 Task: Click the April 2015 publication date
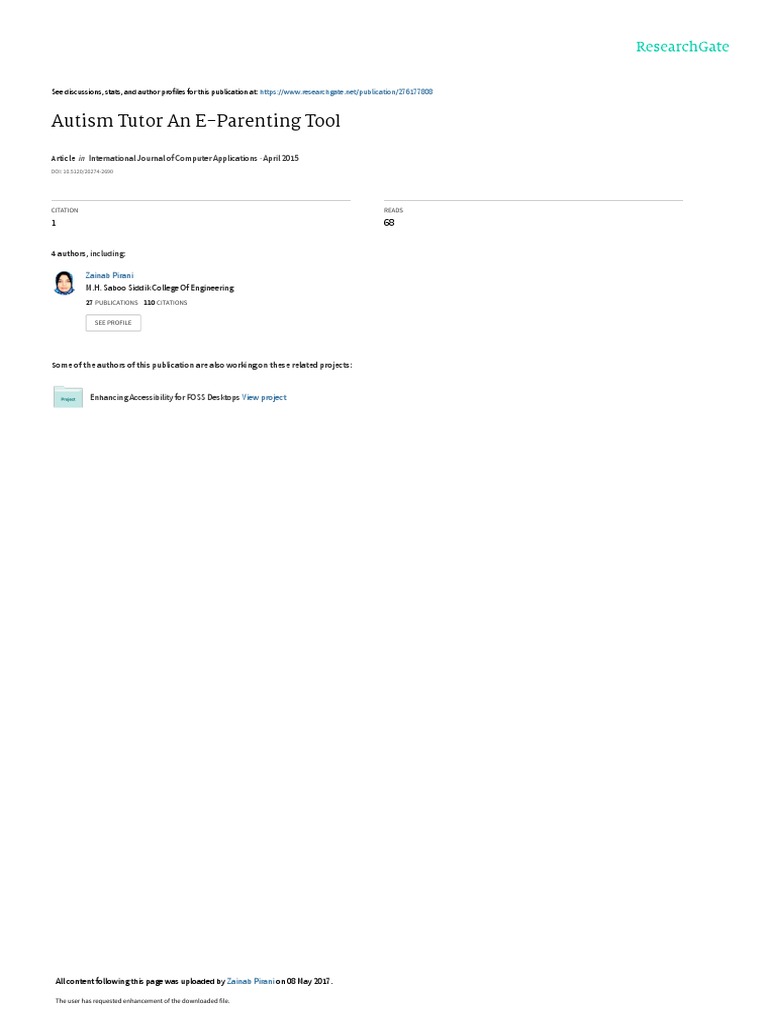coord(281,158)
